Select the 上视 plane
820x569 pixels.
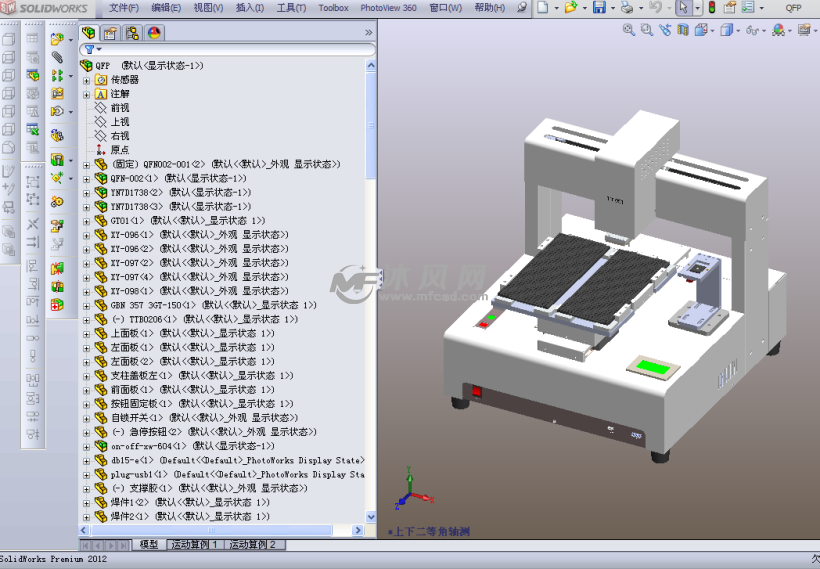click(x=120, y=122)
